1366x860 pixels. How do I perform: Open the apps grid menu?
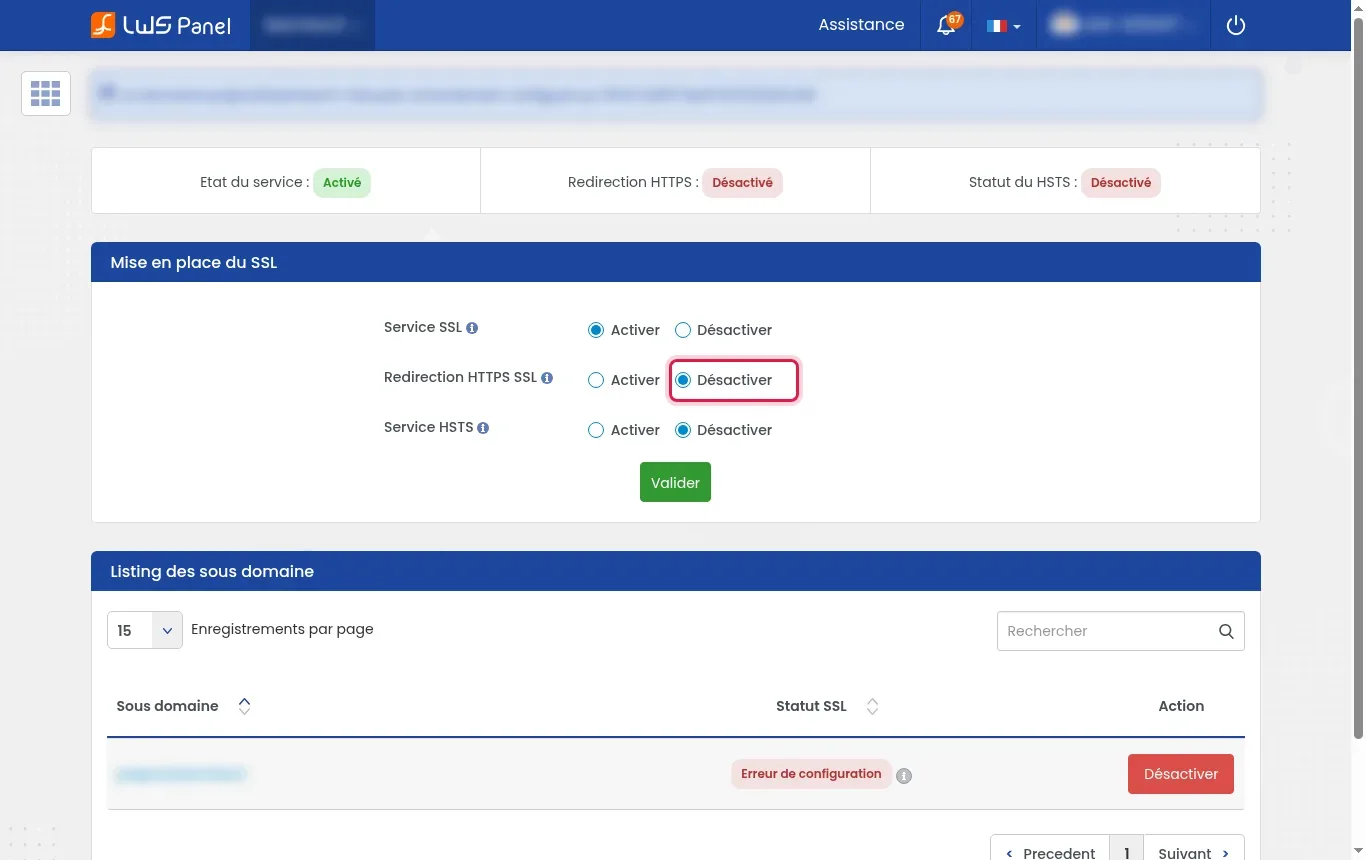click(46, 94)
